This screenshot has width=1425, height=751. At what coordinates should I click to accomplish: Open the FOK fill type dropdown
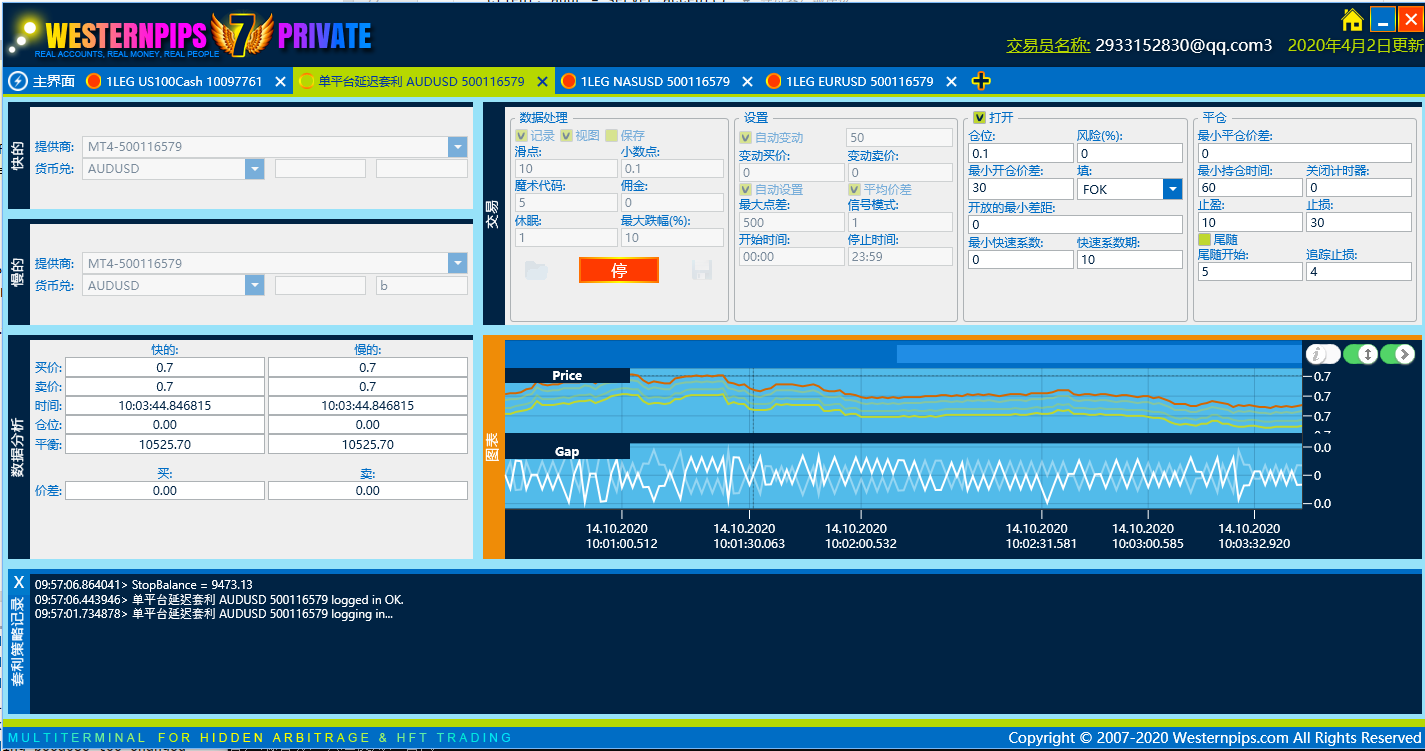pyautogui.click(x=1172, y=189)
